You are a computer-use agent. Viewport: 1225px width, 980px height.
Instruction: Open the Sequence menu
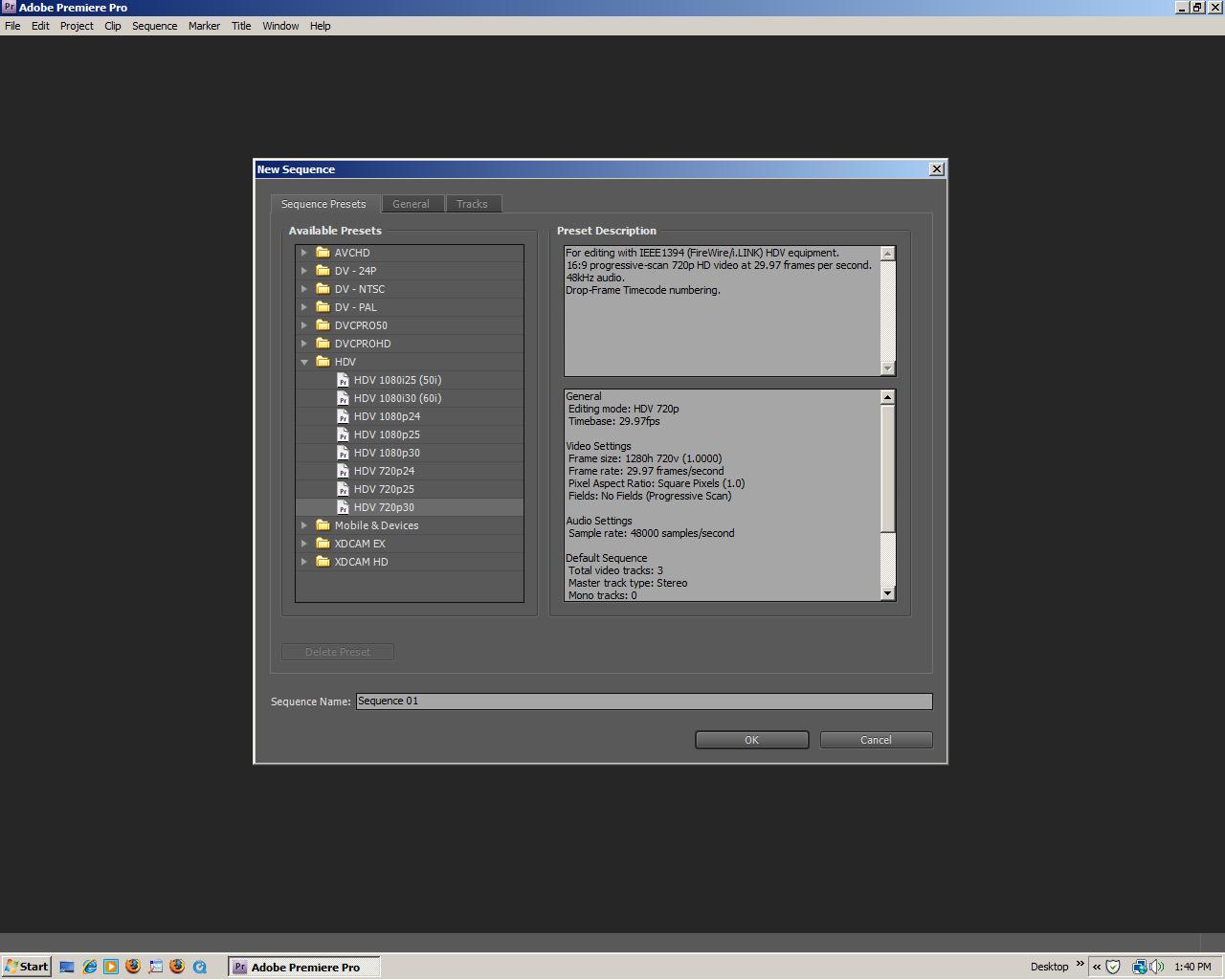[155, 26]
